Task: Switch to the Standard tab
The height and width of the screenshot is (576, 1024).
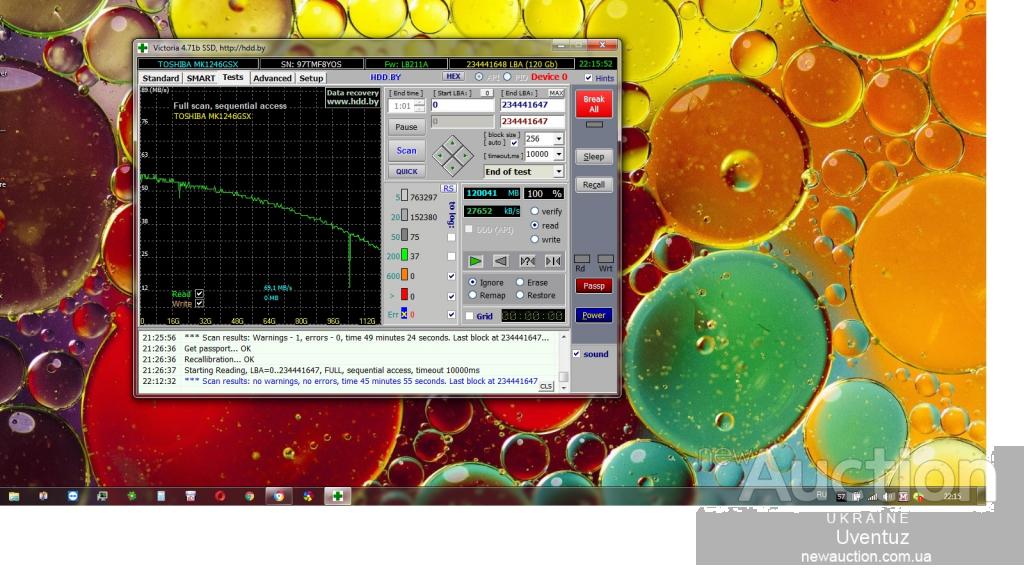Action: click(161, 78)
